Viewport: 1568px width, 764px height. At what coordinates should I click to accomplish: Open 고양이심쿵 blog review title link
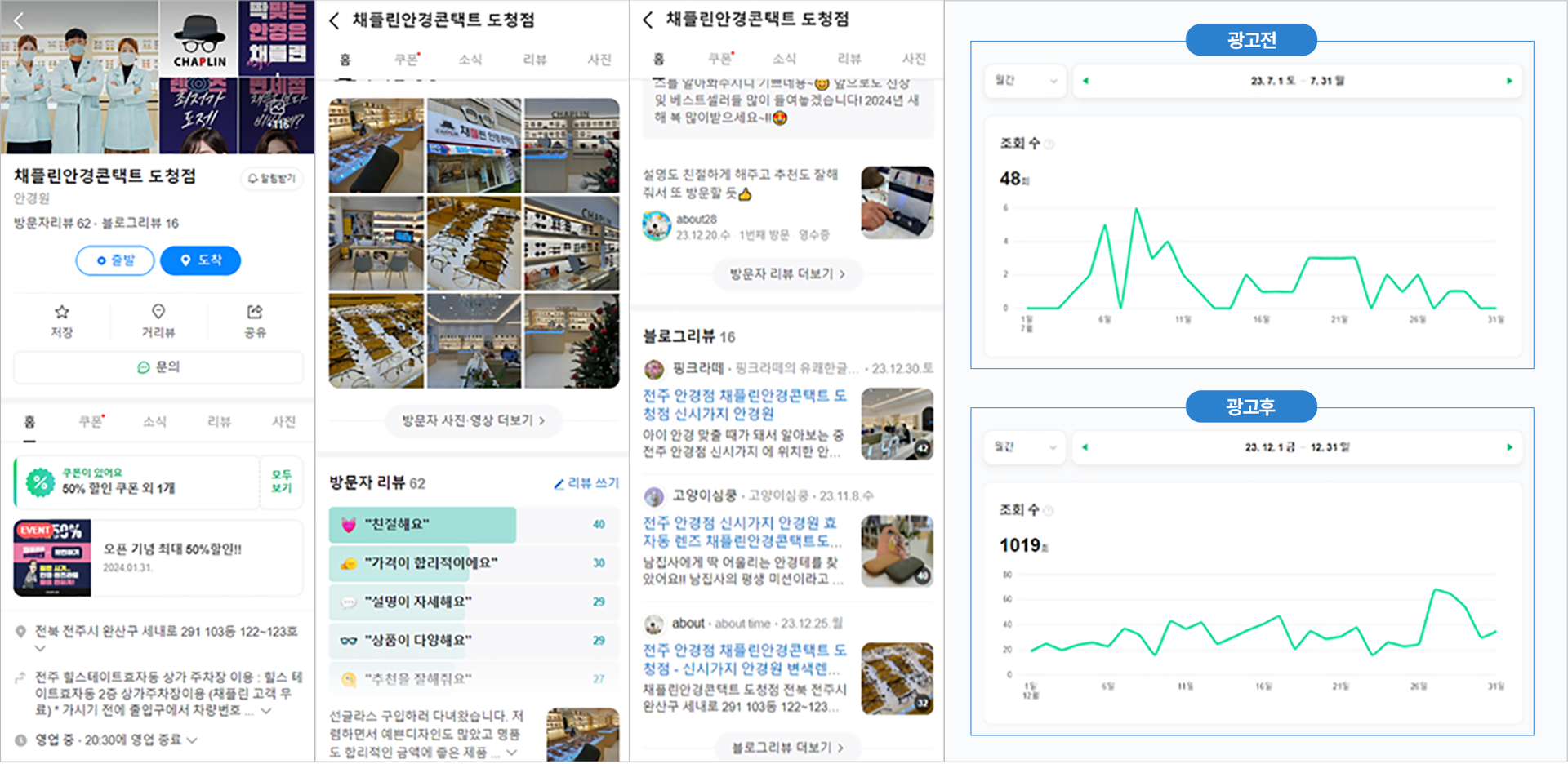tap(741, 532)
